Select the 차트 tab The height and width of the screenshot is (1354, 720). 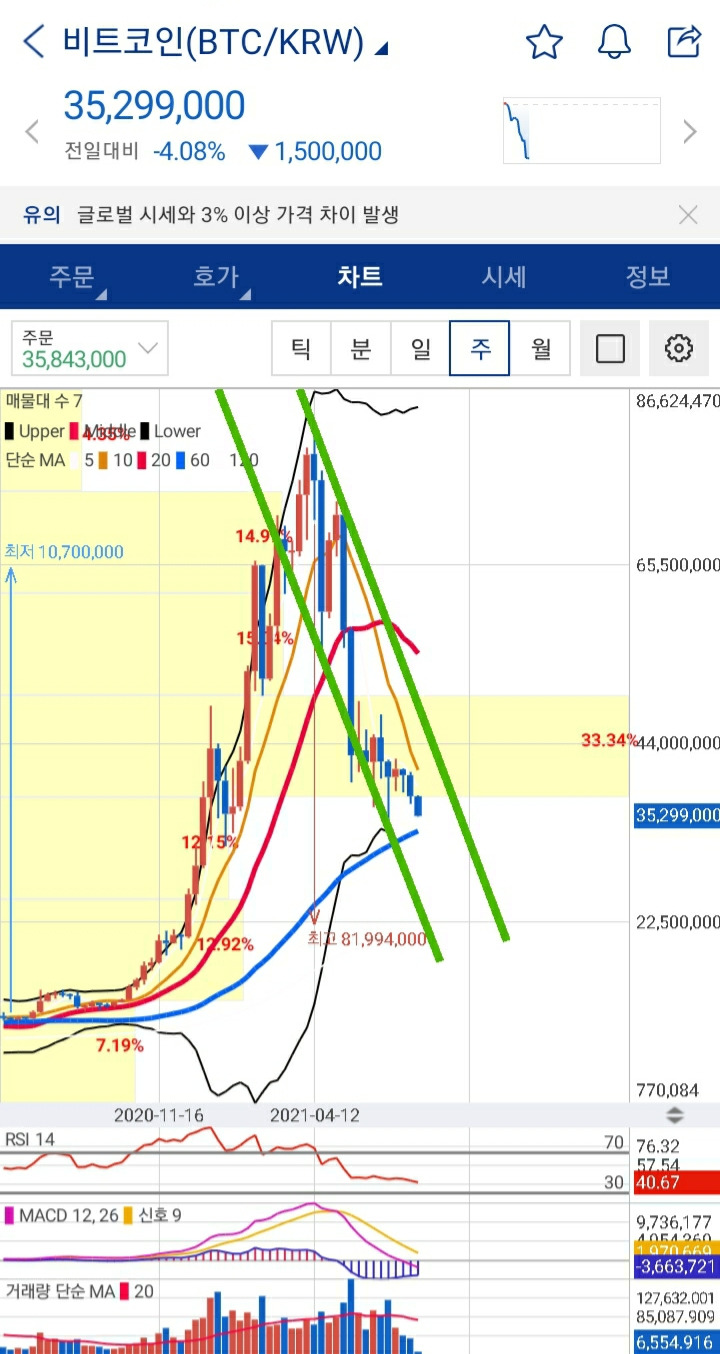click(x=360, y=277)
